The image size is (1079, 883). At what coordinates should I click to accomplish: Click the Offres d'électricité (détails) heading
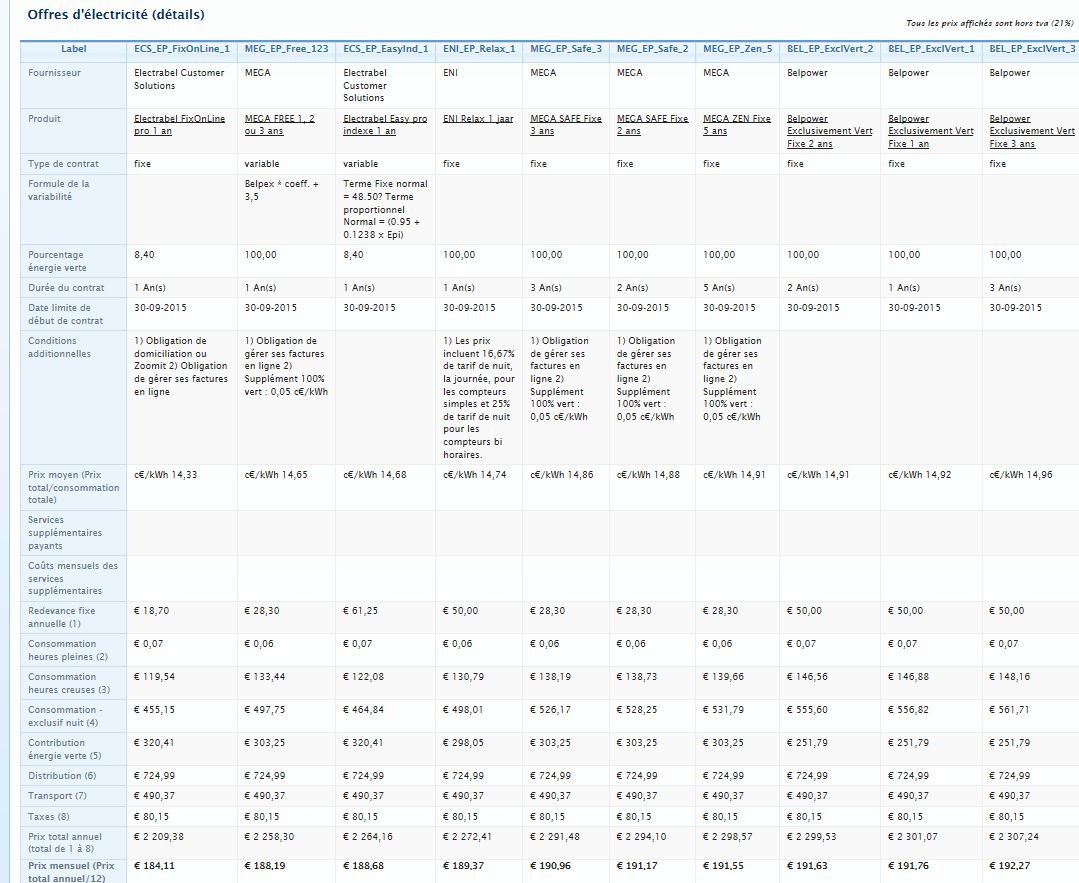116,14
